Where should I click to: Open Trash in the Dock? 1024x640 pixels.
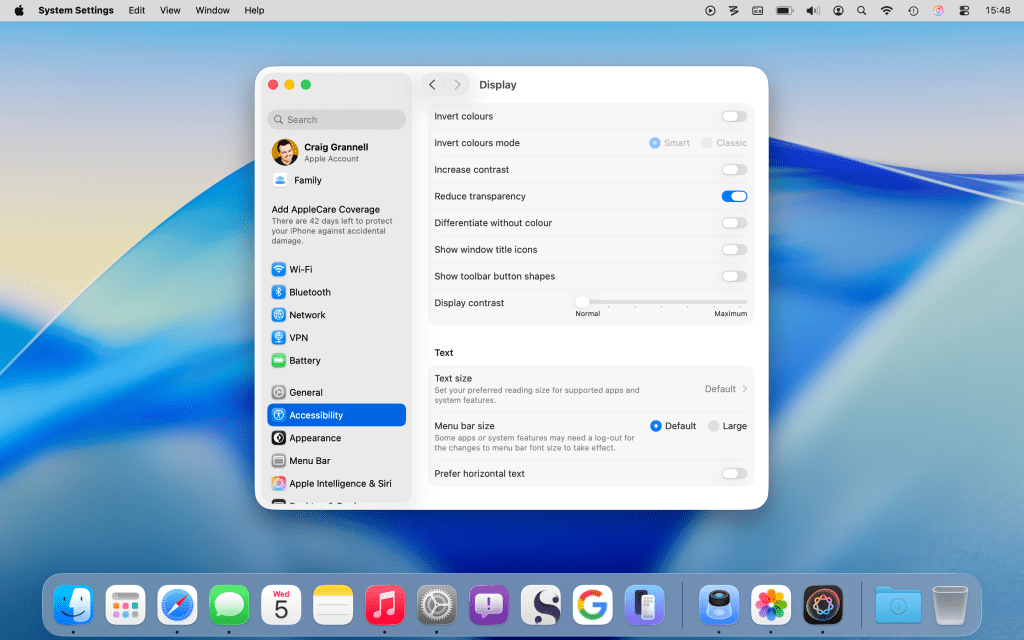(x=950, y=605)
